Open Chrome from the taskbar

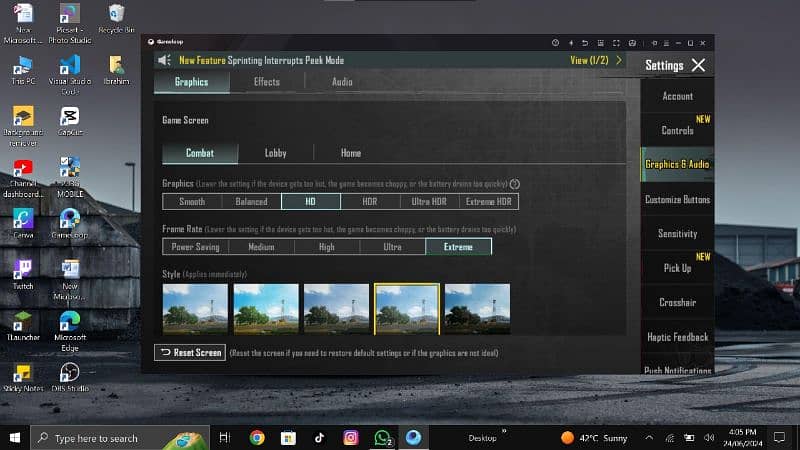coord(257,437)
